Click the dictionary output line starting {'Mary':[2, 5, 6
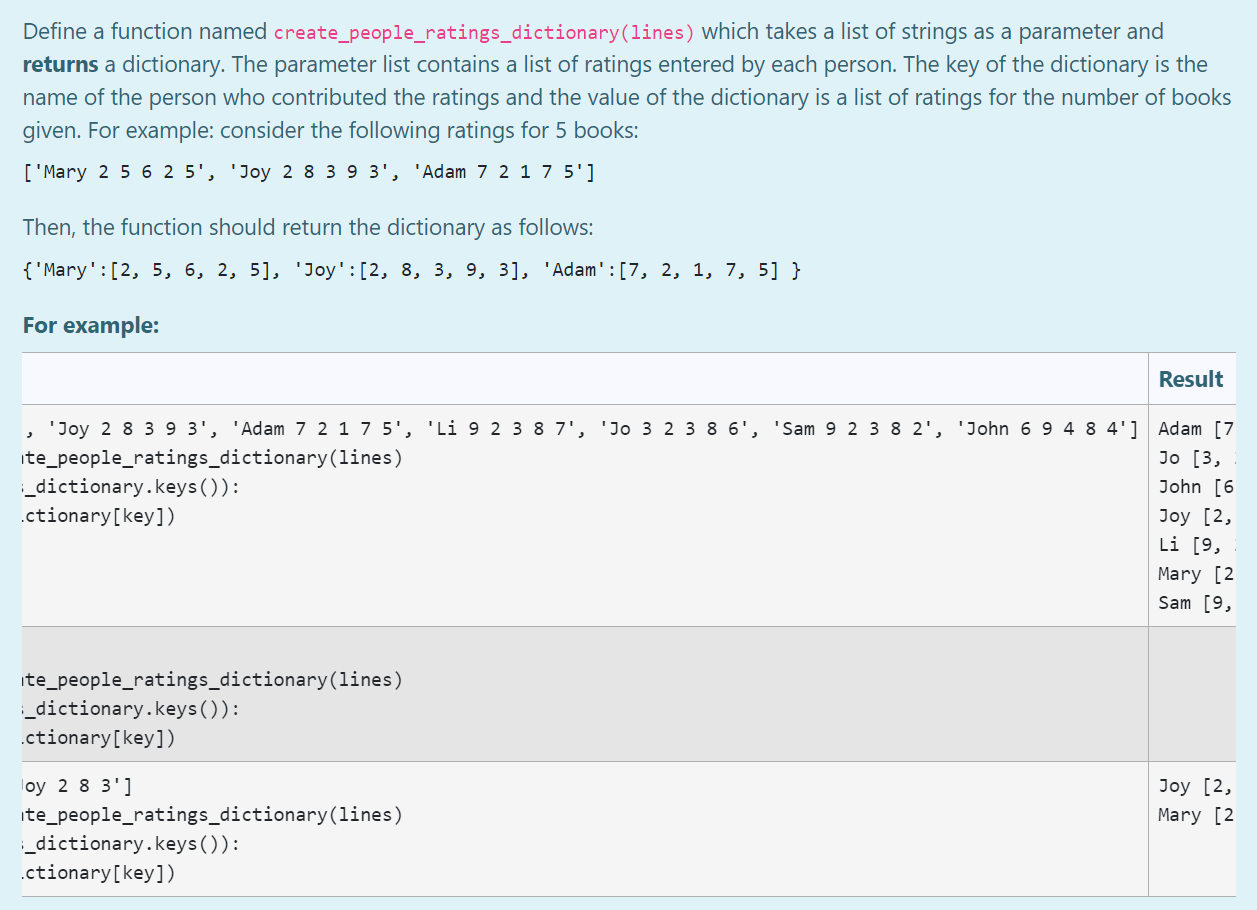 pyautogui.click(x=411, y=270)
